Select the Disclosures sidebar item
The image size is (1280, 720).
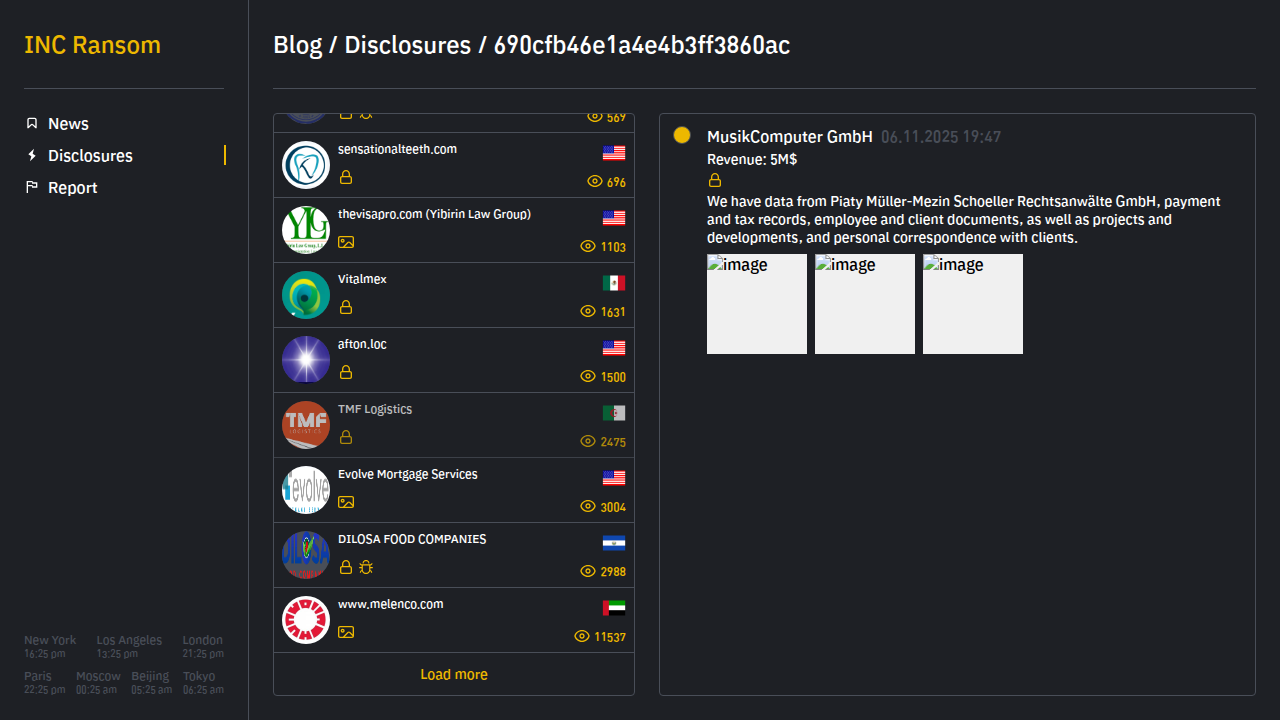click(x=90, y=156)
